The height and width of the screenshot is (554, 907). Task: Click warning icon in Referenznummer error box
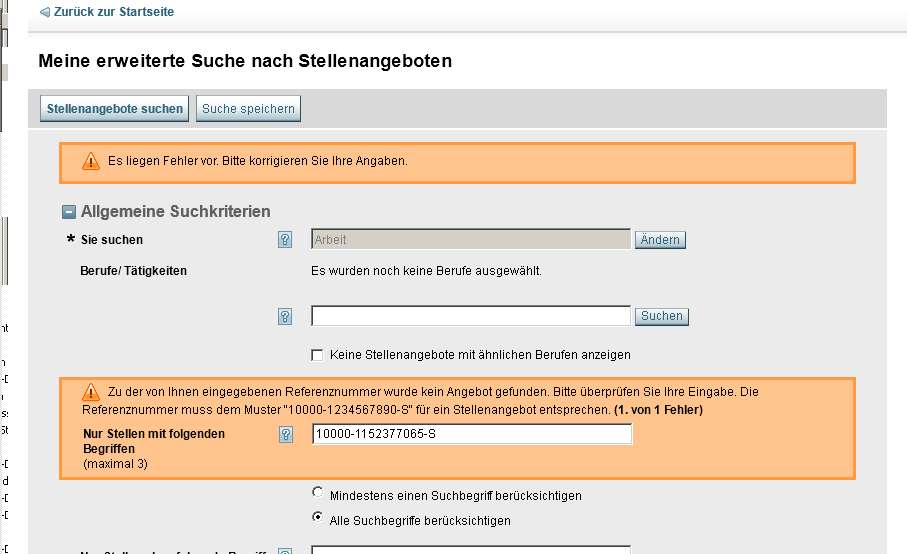[x=91, y=392]
